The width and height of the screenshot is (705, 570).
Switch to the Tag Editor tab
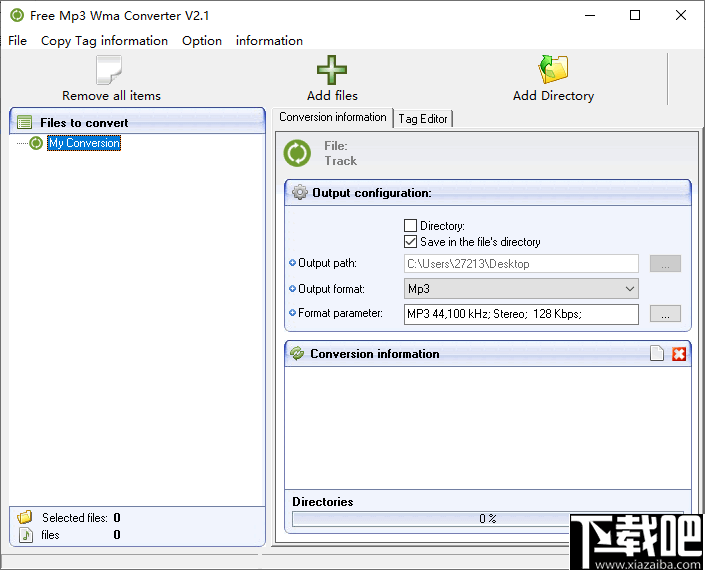pyautogui.click(x=423, y=119)
